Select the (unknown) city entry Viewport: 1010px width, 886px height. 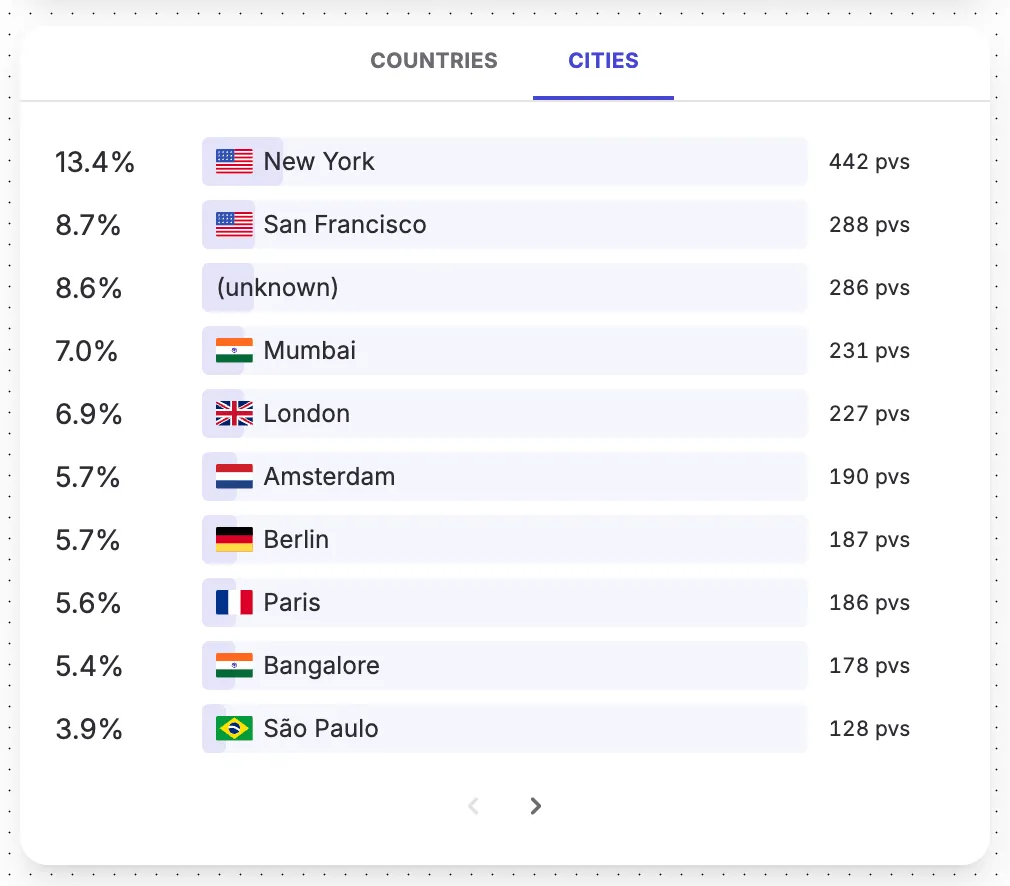[277, 288]
